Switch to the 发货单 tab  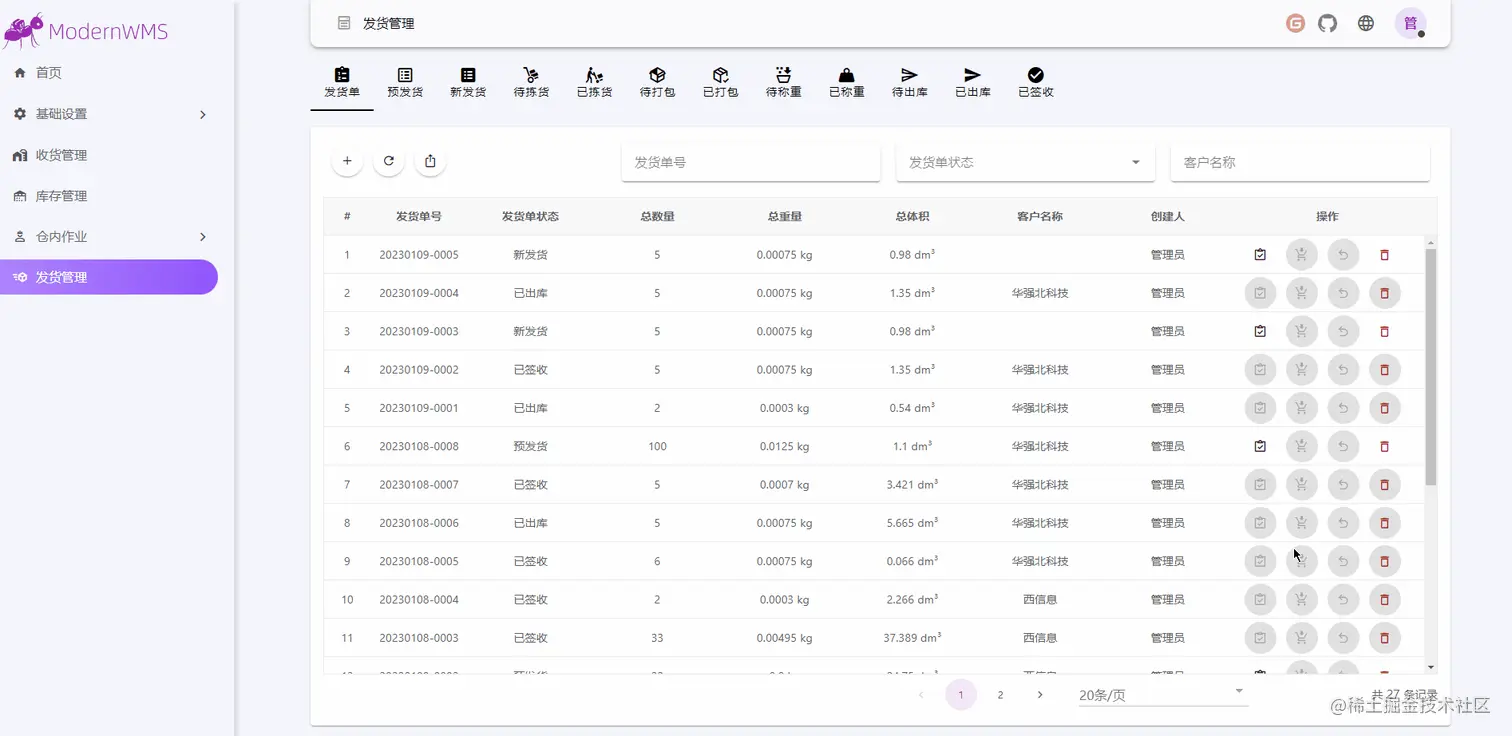[342, 84]
